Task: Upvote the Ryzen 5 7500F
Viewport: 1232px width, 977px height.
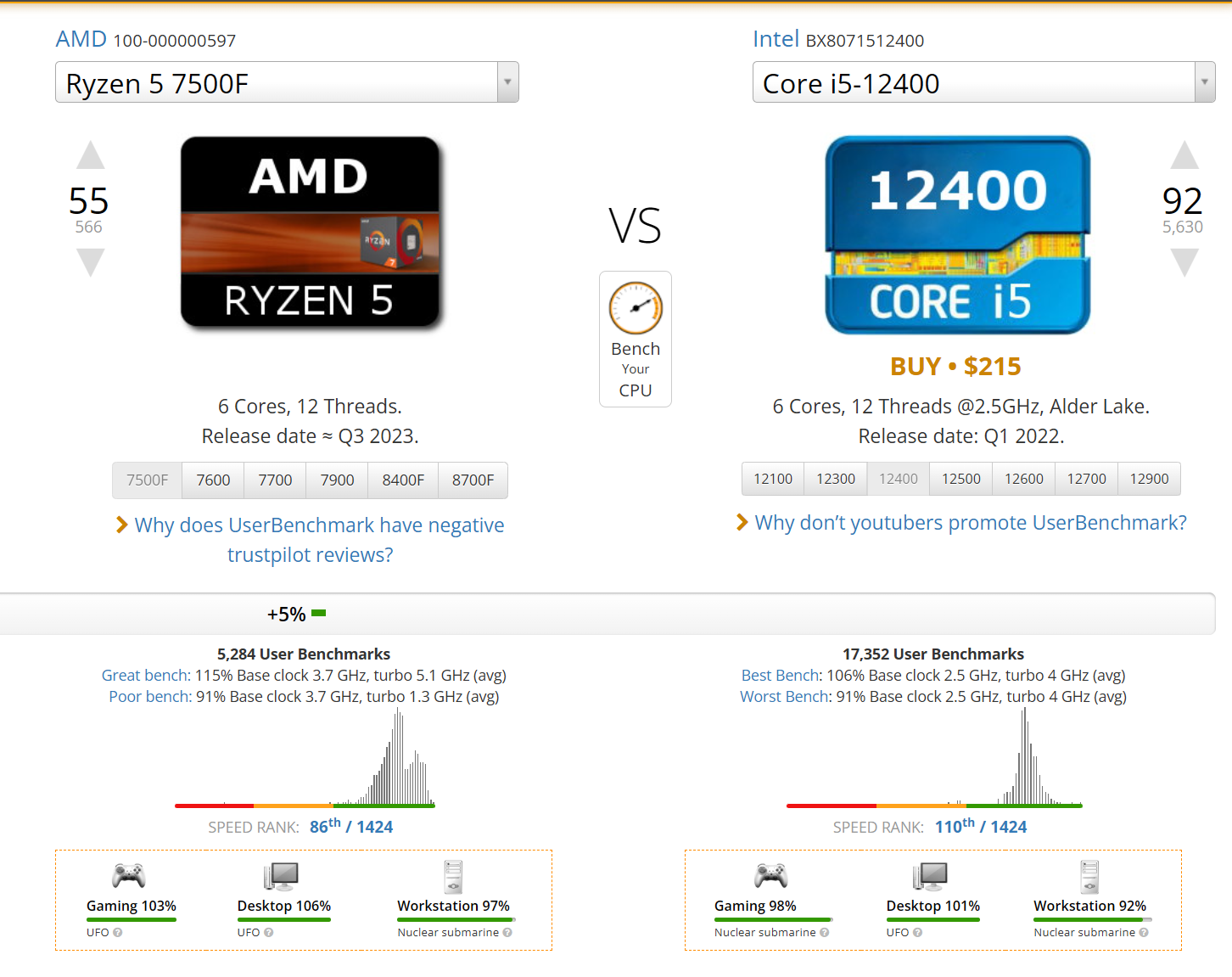Action: tap(91, 155)
